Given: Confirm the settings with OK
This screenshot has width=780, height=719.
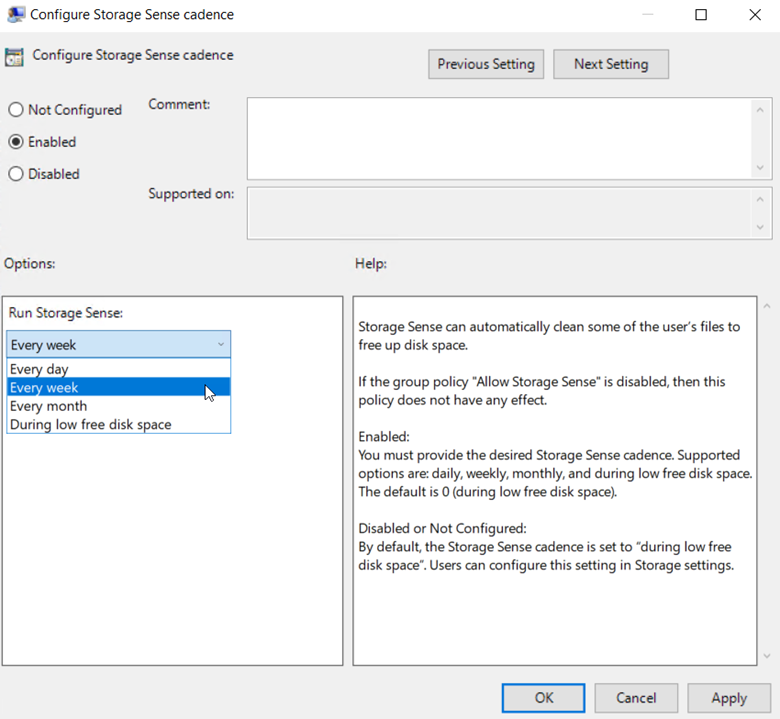Looking at the screenshot, I should (543, 698).
